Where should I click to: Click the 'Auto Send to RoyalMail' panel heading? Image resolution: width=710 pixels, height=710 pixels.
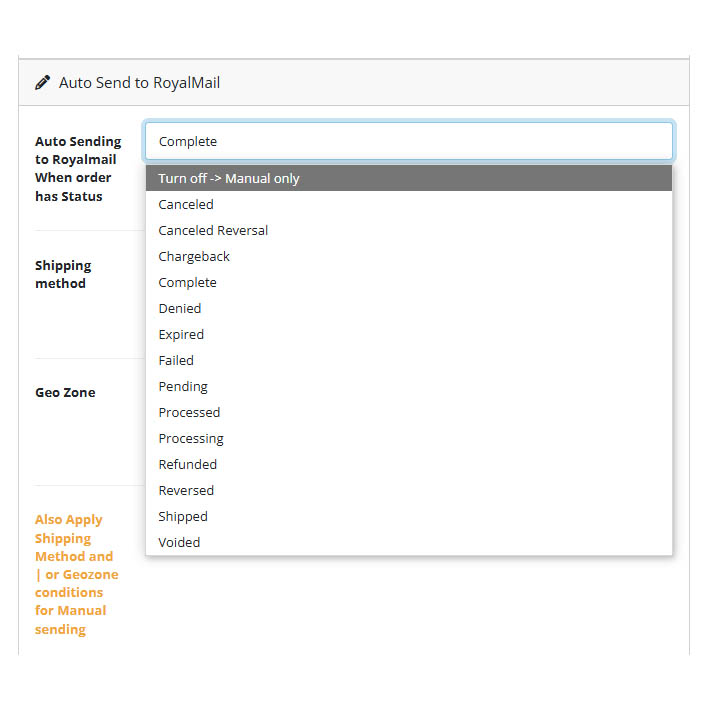tap(139, 83)
